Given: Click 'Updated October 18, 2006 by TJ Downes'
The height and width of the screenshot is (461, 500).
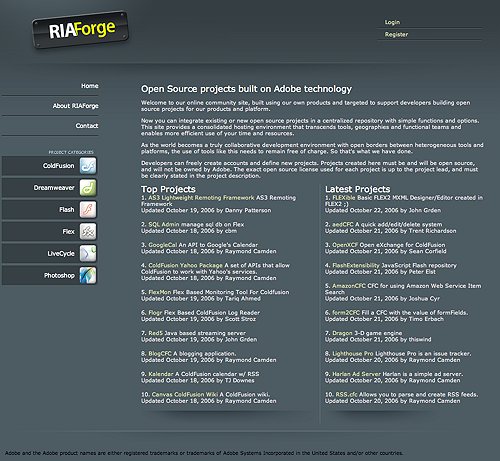Looking at the screenshot, I should click(x=198, y=380).
